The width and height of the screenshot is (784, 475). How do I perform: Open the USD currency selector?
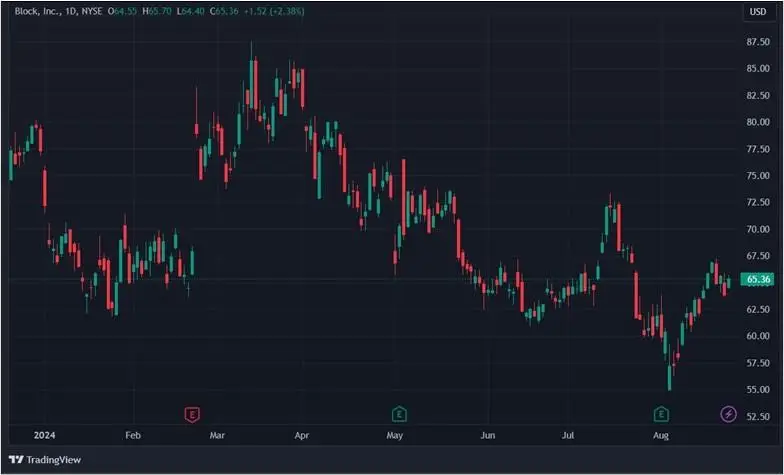(x=757, y=12)
